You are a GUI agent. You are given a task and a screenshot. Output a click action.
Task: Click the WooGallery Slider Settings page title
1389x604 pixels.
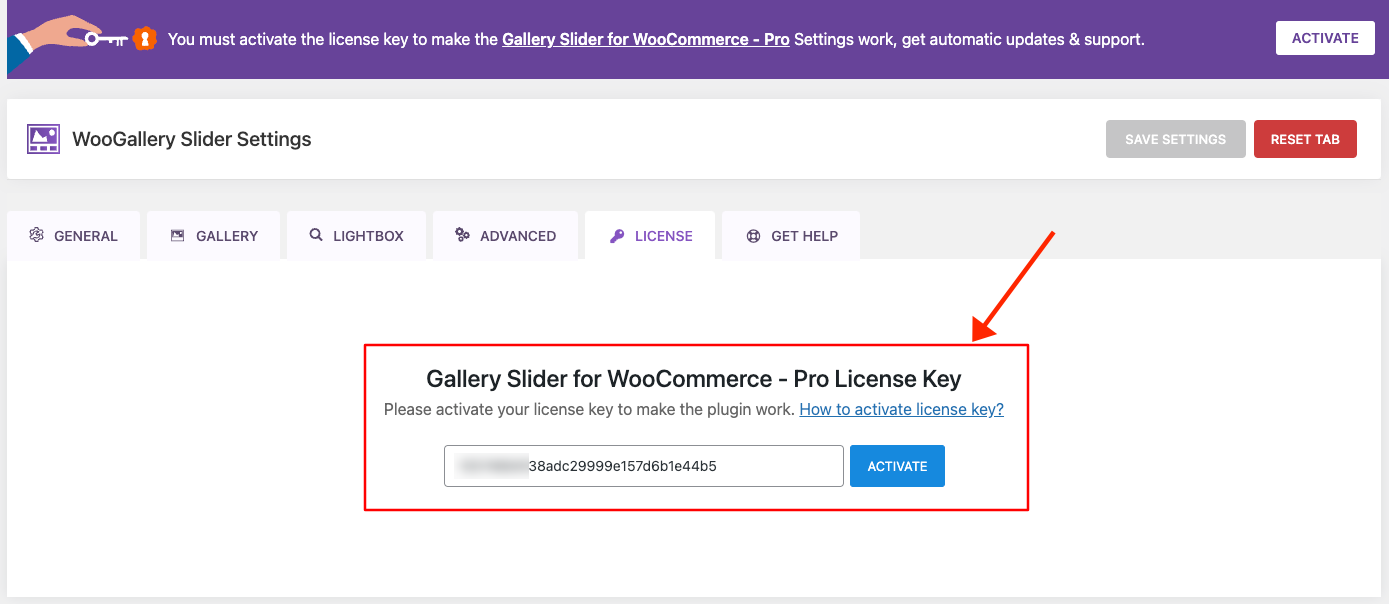[192, 139]
